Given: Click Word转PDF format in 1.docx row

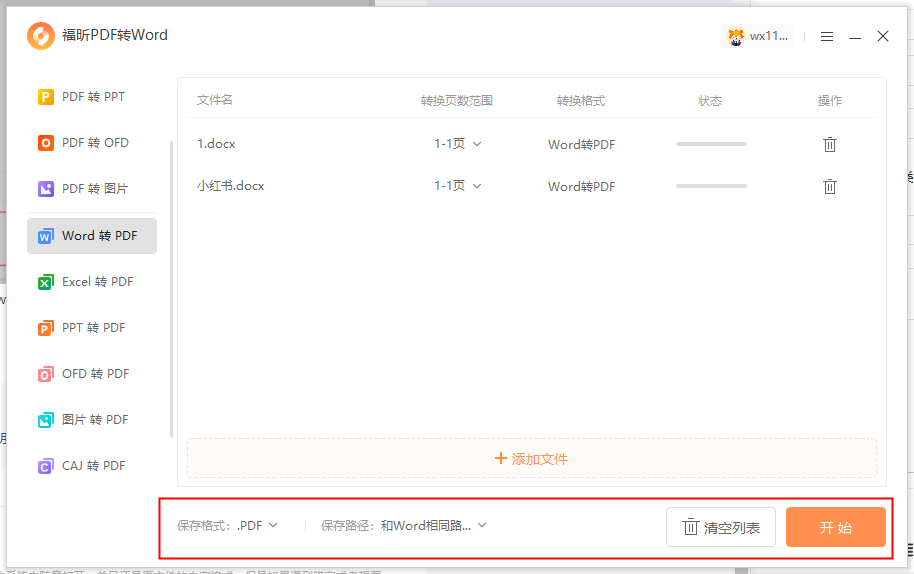Looking at the screenshot, I should click(582, 145).
